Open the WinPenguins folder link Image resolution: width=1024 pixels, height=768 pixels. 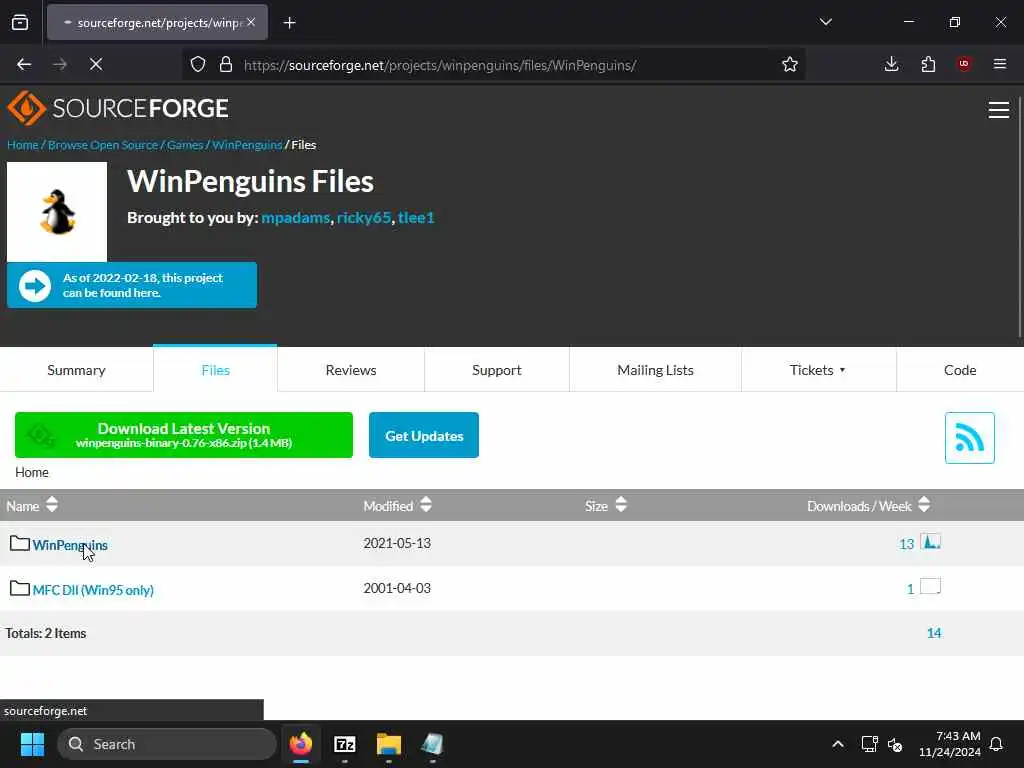[x=70, y=545]
